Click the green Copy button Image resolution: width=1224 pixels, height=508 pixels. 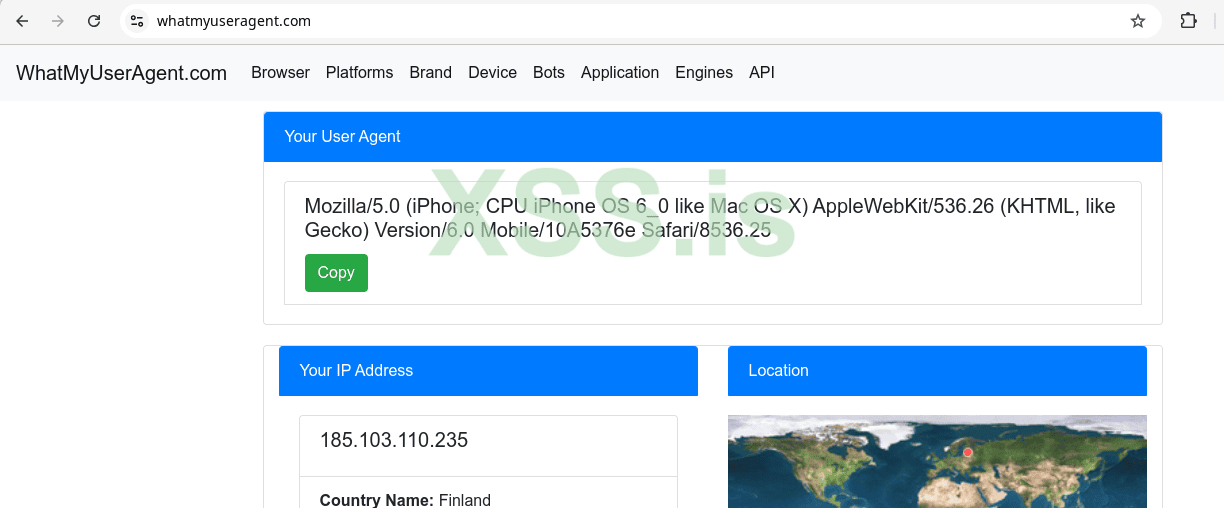[x=336, y=273]
